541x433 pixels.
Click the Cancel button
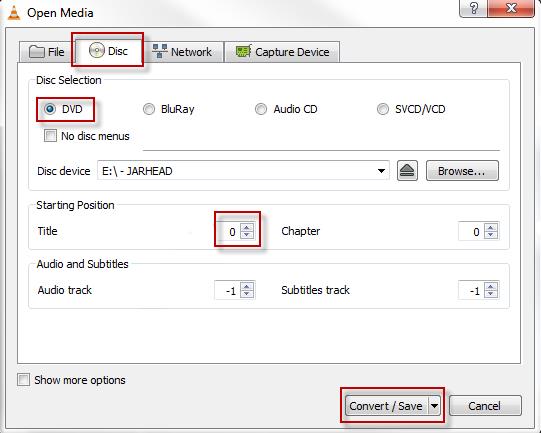click(x=485, y=406)
